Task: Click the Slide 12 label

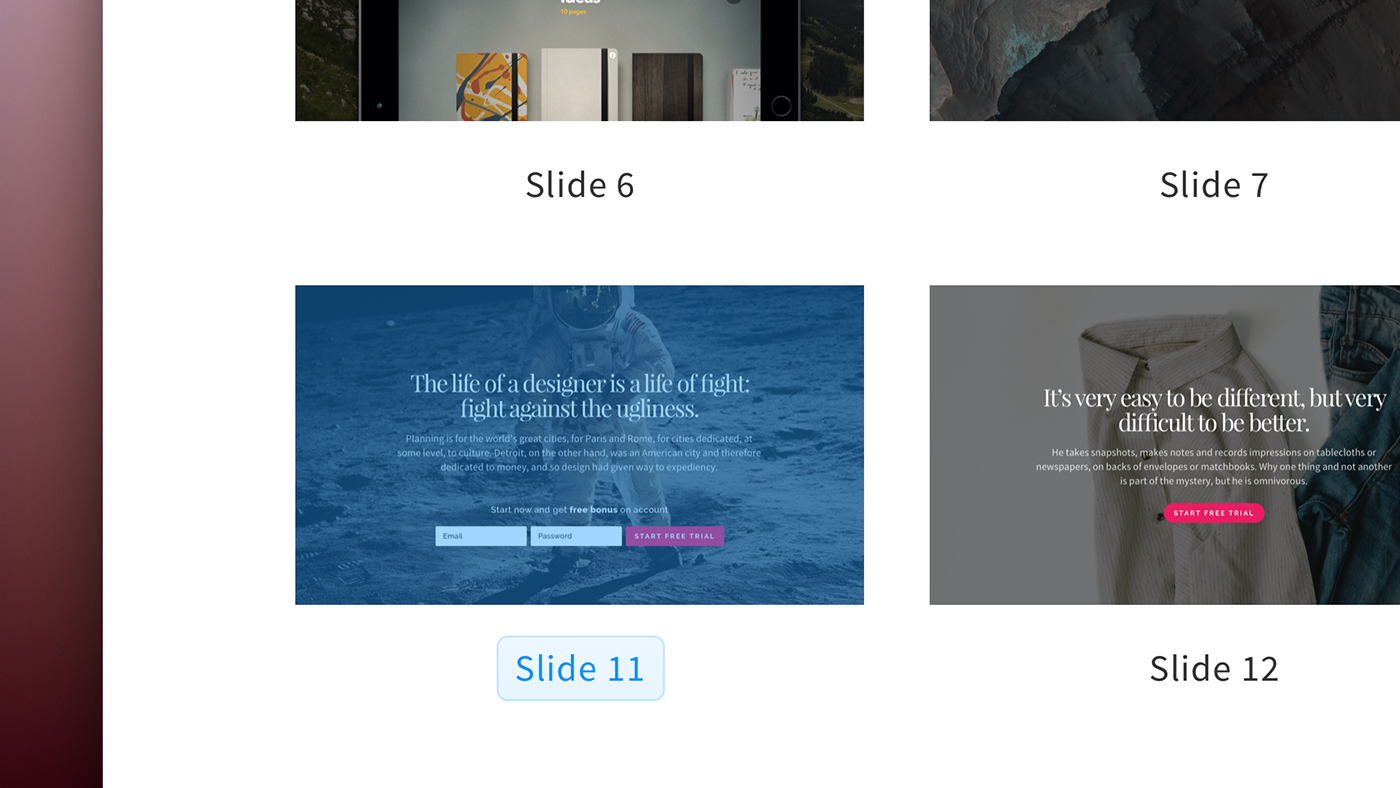Action: [x=1214, y=668]
